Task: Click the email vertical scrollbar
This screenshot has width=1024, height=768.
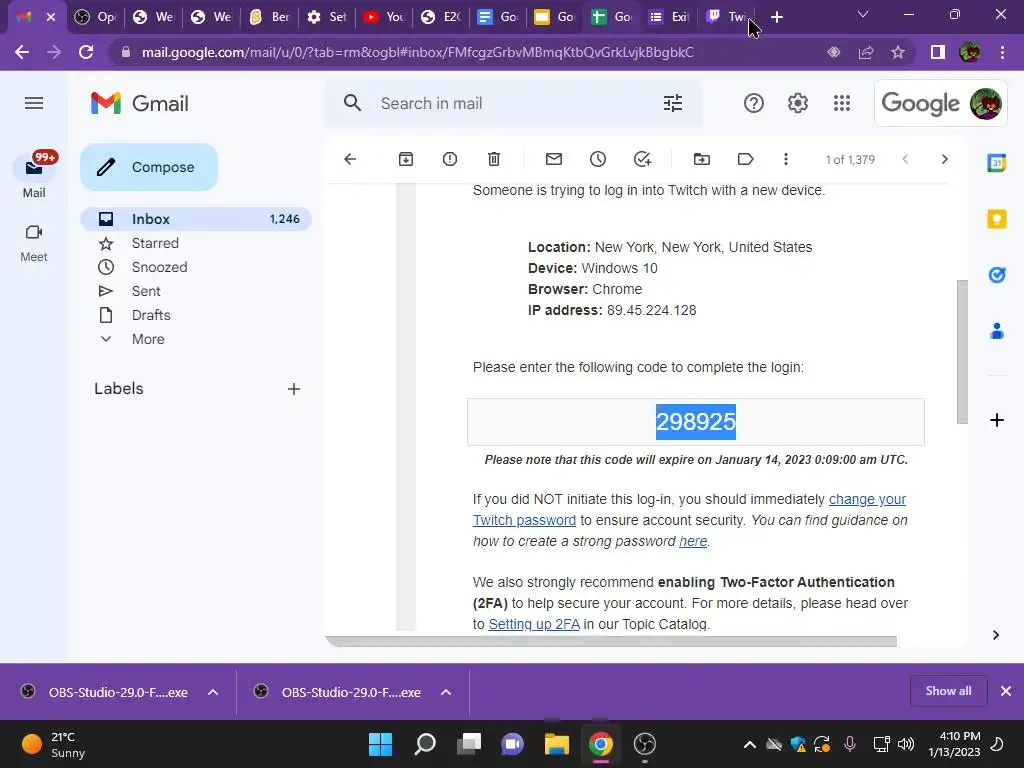Action: coord(962,351)
